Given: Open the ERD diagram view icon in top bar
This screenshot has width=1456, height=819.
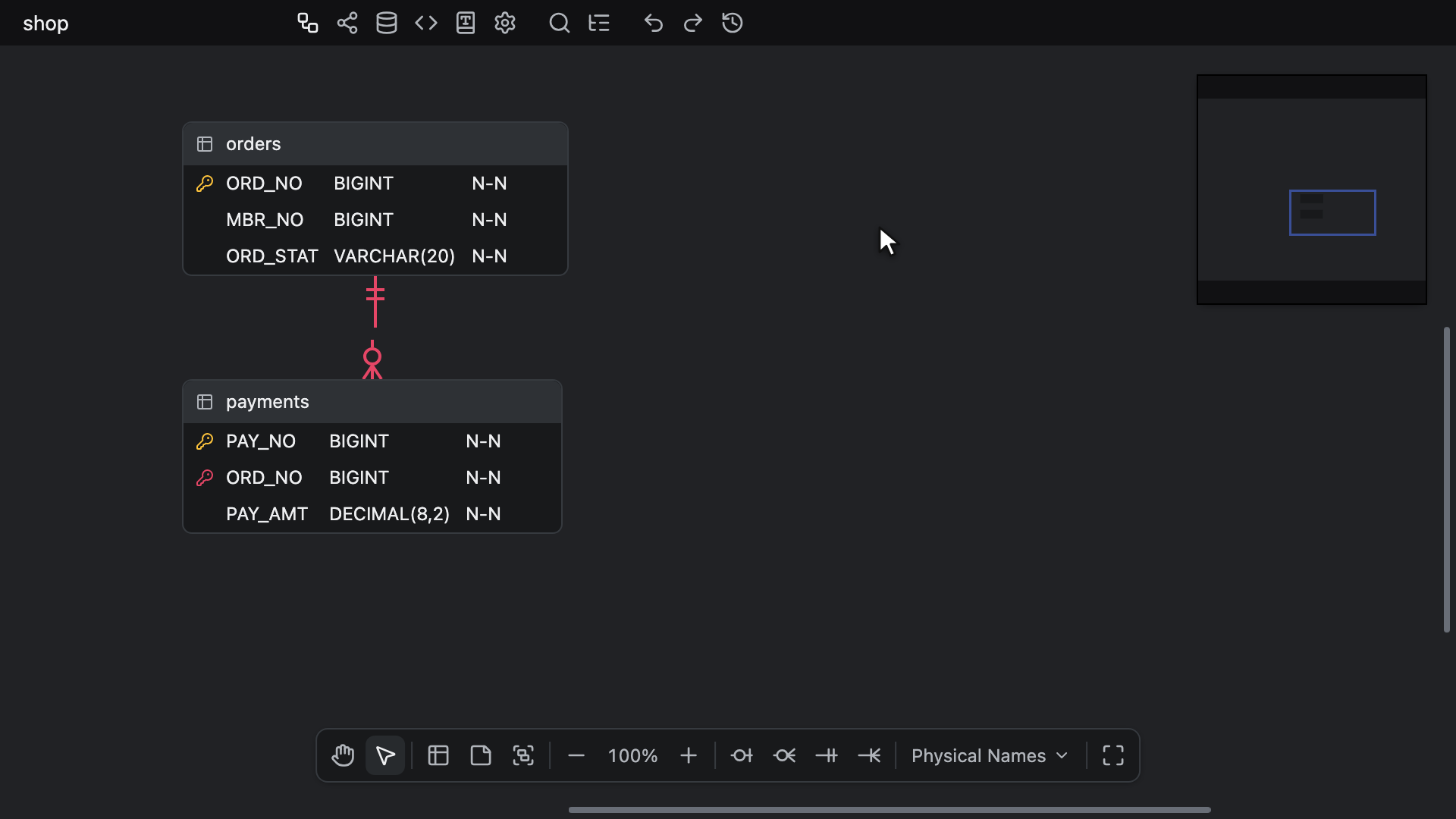Looking at the screenshot, I should click(x=307, y=23).
